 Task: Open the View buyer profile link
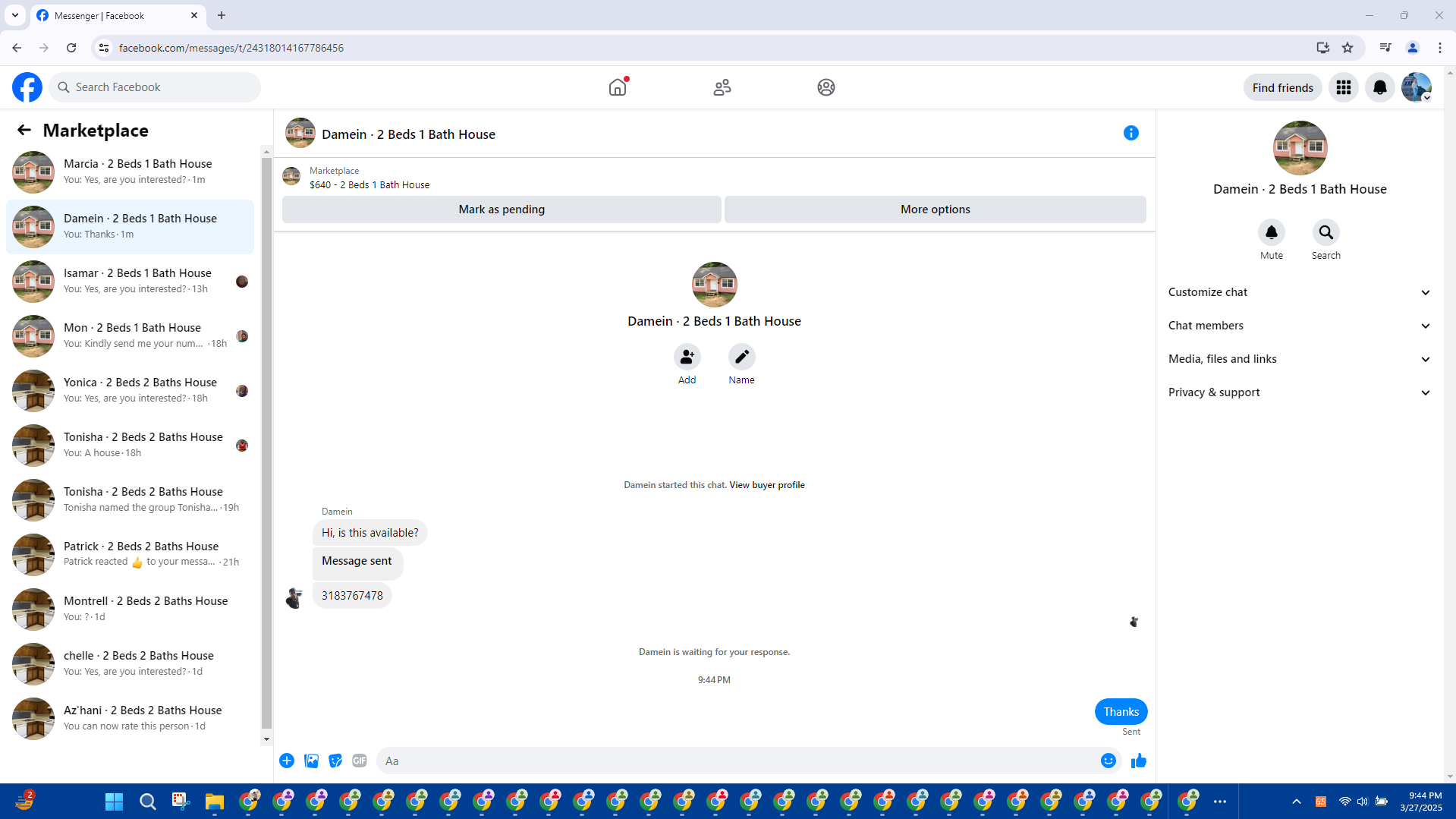click(767, 485)
